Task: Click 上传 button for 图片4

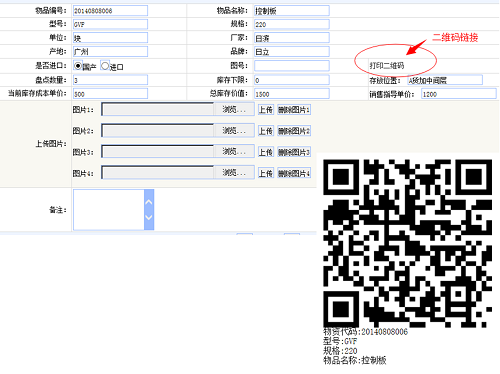Action: [x=266, y=173]
